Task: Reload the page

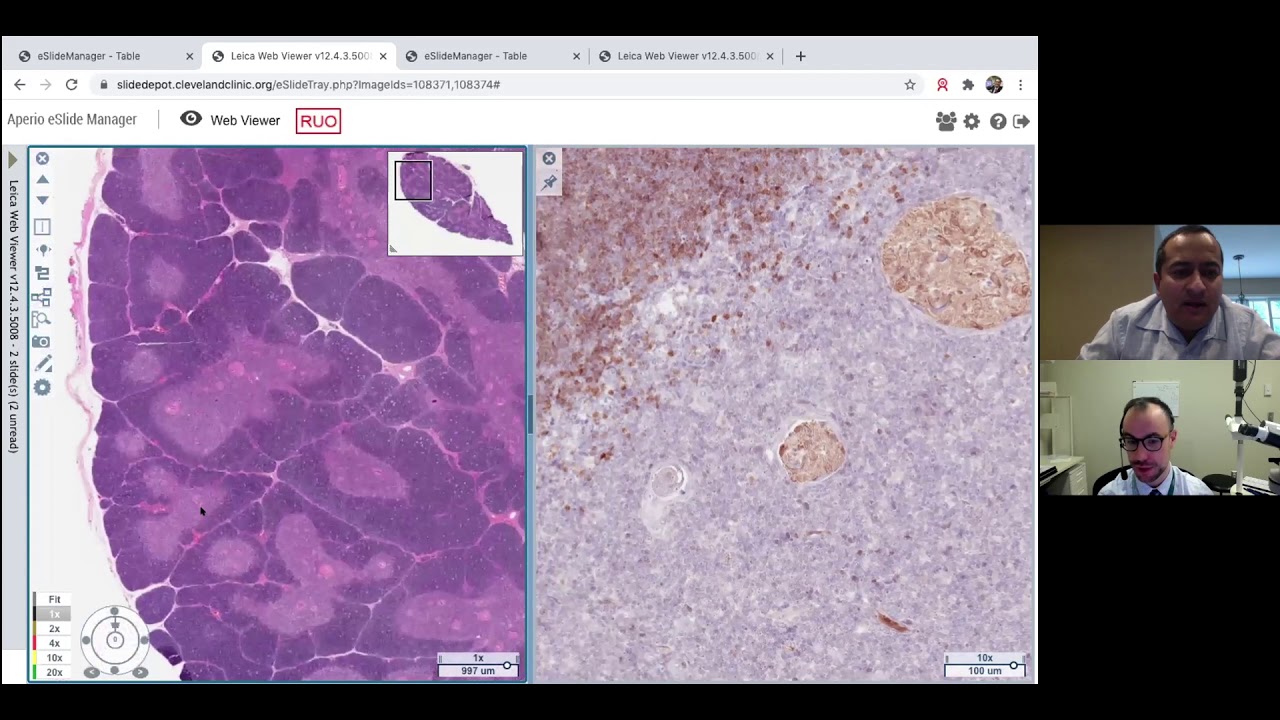Action: [x=72, y=85]
